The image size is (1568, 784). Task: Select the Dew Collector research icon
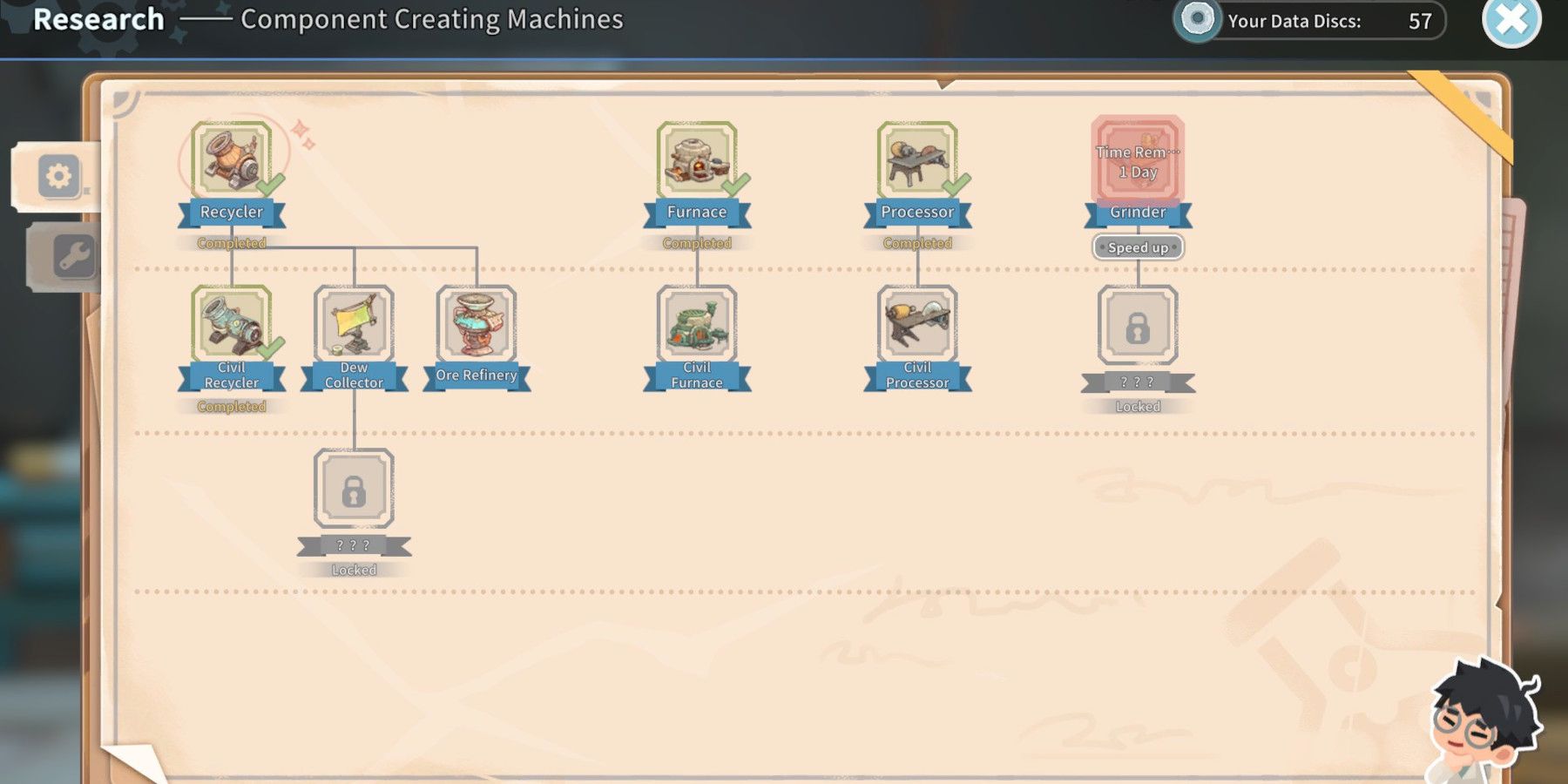pos(354,324)
